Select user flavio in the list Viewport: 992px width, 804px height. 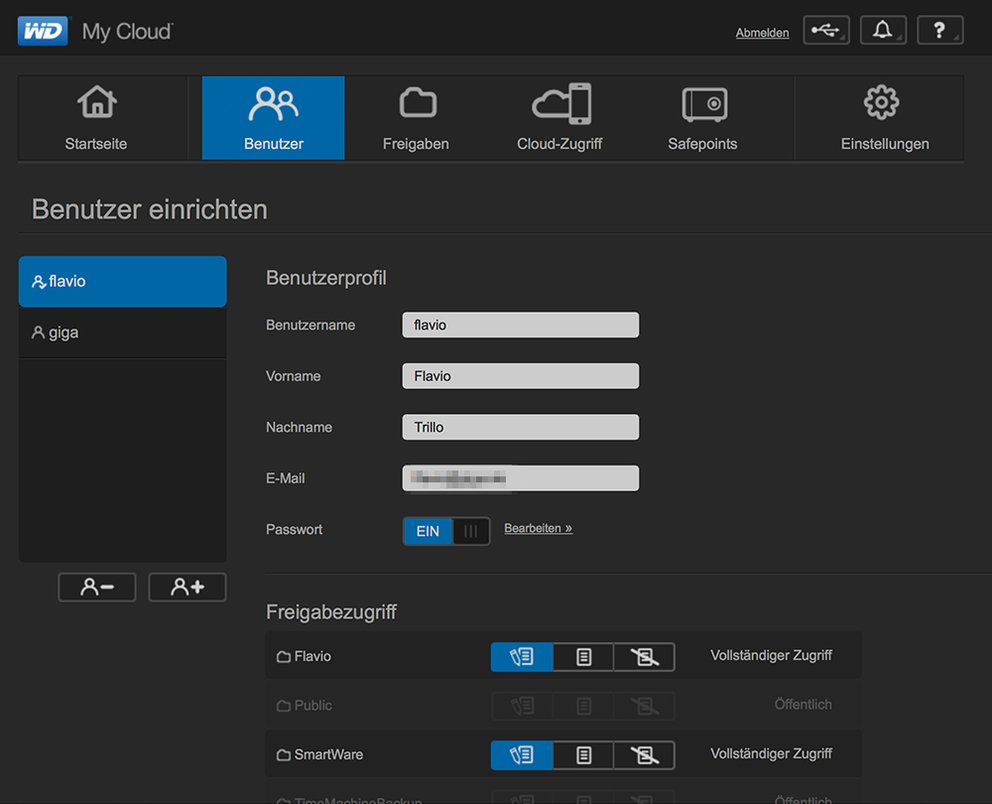pyautogui.click(x=123, y=281)
